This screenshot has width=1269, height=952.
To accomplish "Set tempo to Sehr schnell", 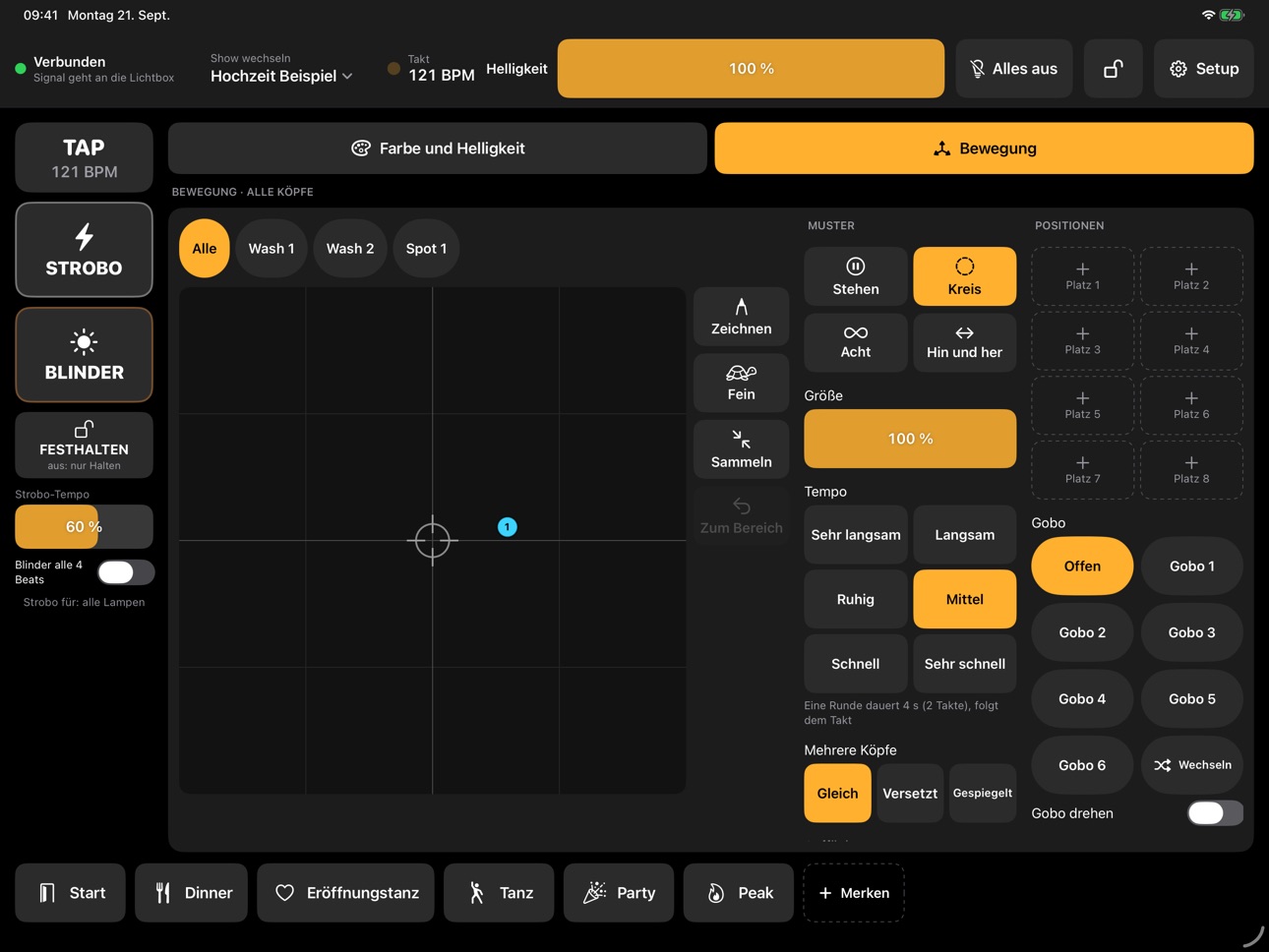I will pyautogui.click(x=964, y=664).
